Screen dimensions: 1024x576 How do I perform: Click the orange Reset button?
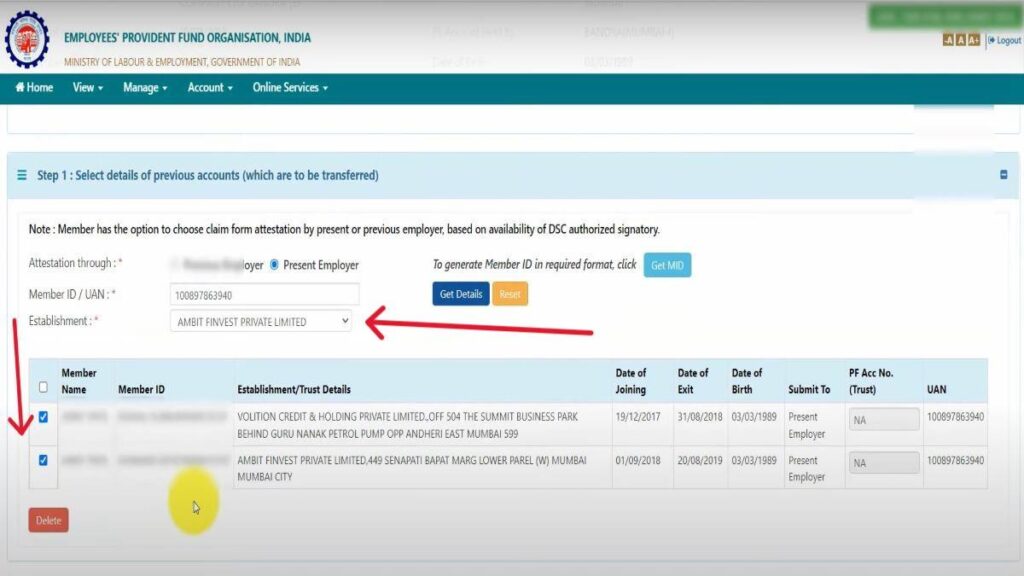pyautogui.click(x=510, y=294)
